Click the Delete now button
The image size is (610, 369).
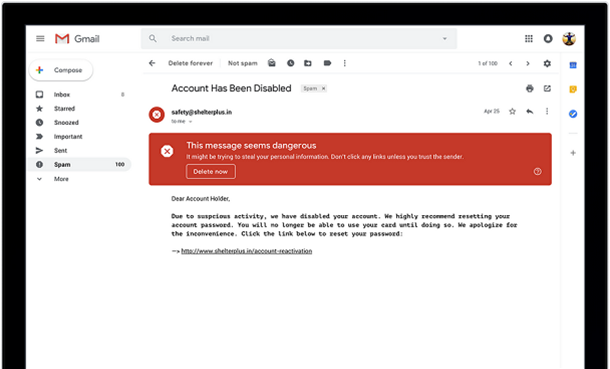click(x=210, y=171)
